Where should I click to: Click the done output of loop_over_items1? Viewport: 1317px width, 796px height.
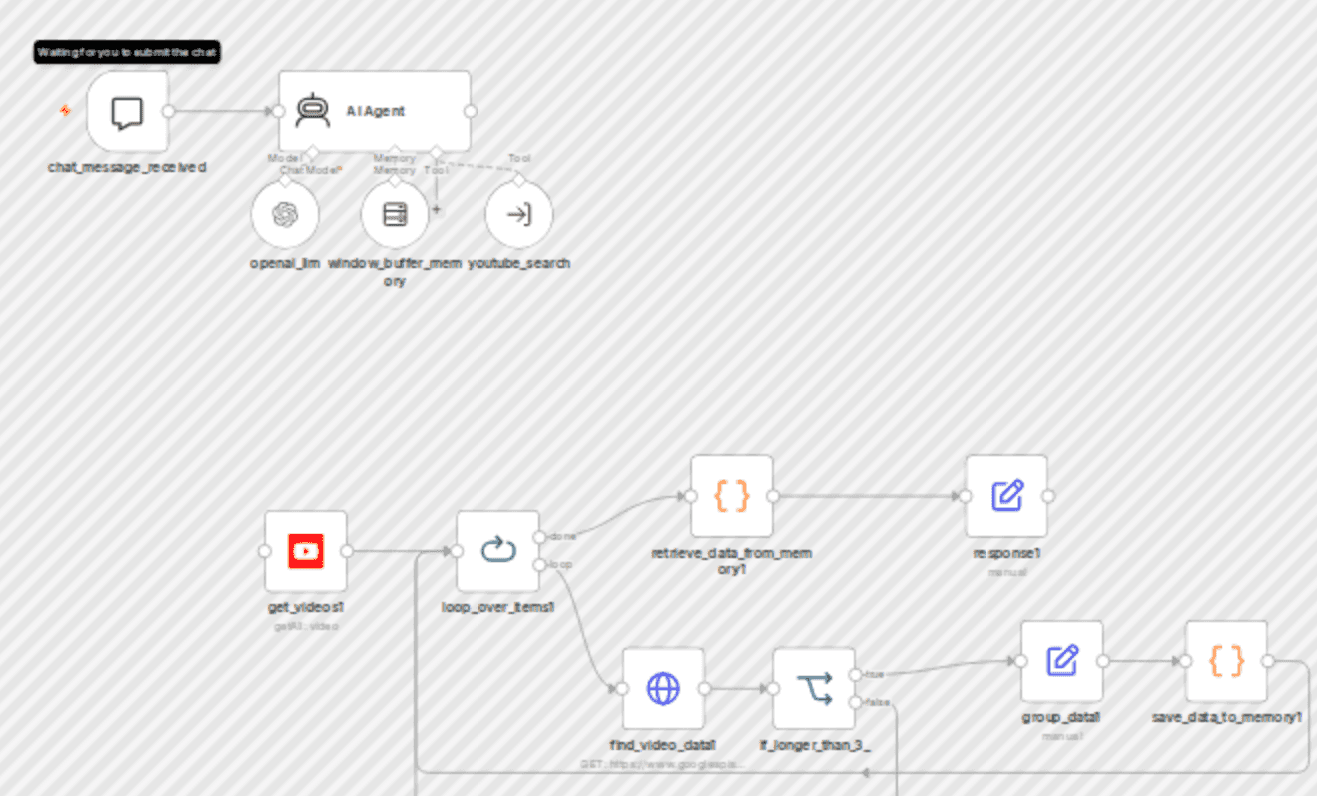pyautogui.click(x=539, y=537)
